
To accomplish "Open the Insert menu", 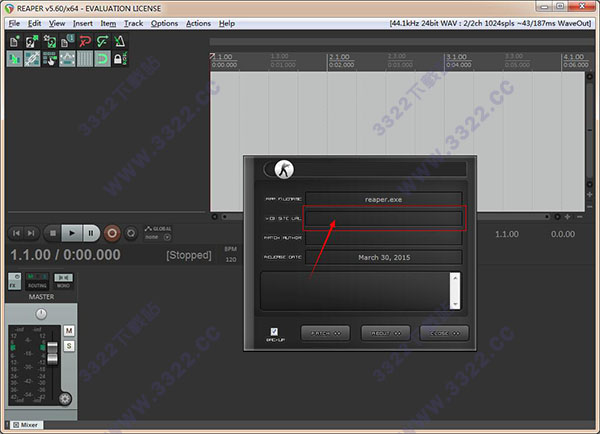I will [83, 23].
